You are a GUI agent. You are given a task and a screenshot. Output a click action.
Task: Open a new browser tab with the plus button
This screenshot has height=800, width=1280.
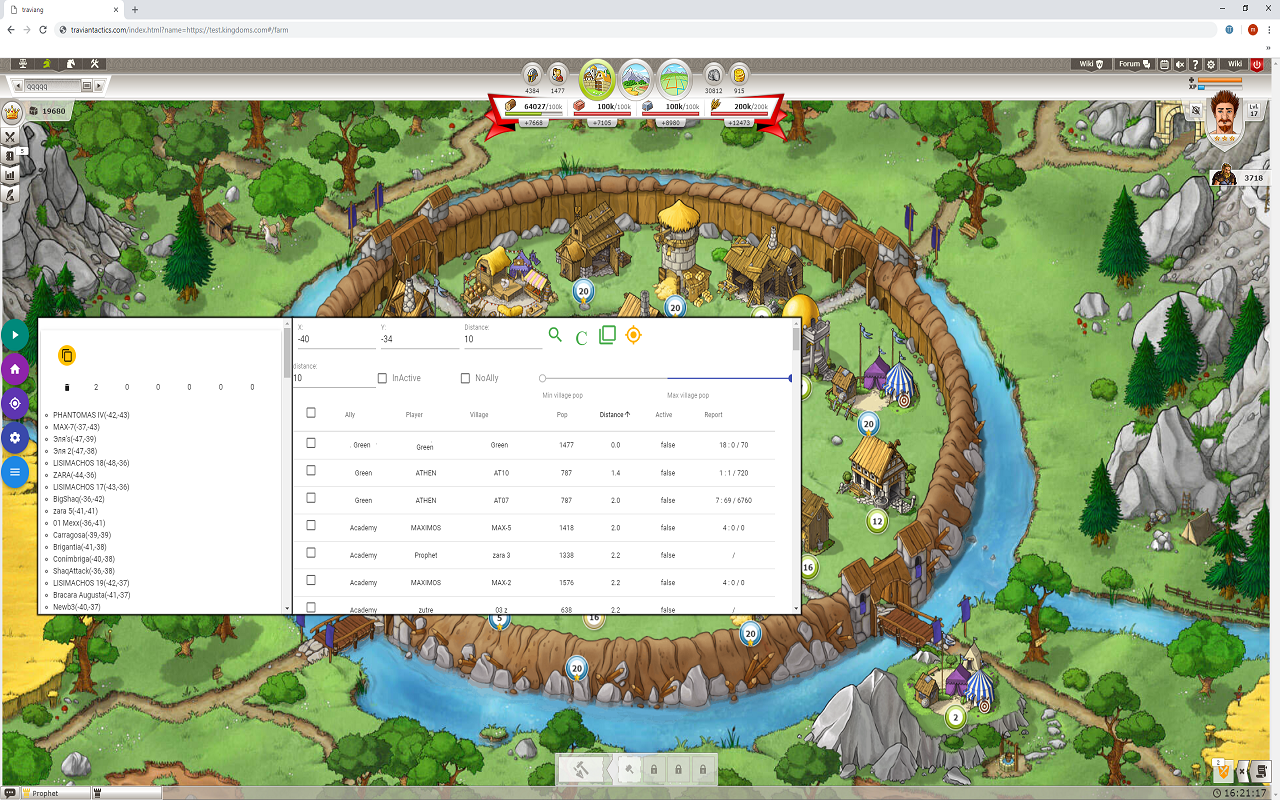135,9
